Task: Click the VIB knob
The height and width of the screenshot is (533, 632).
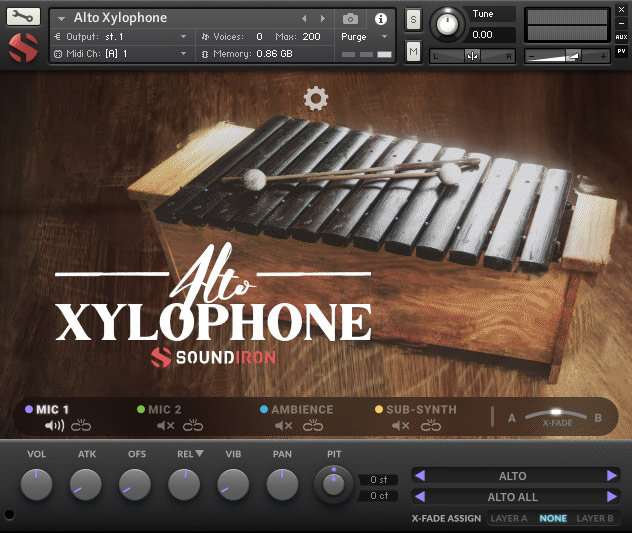Action: point(233,484)
